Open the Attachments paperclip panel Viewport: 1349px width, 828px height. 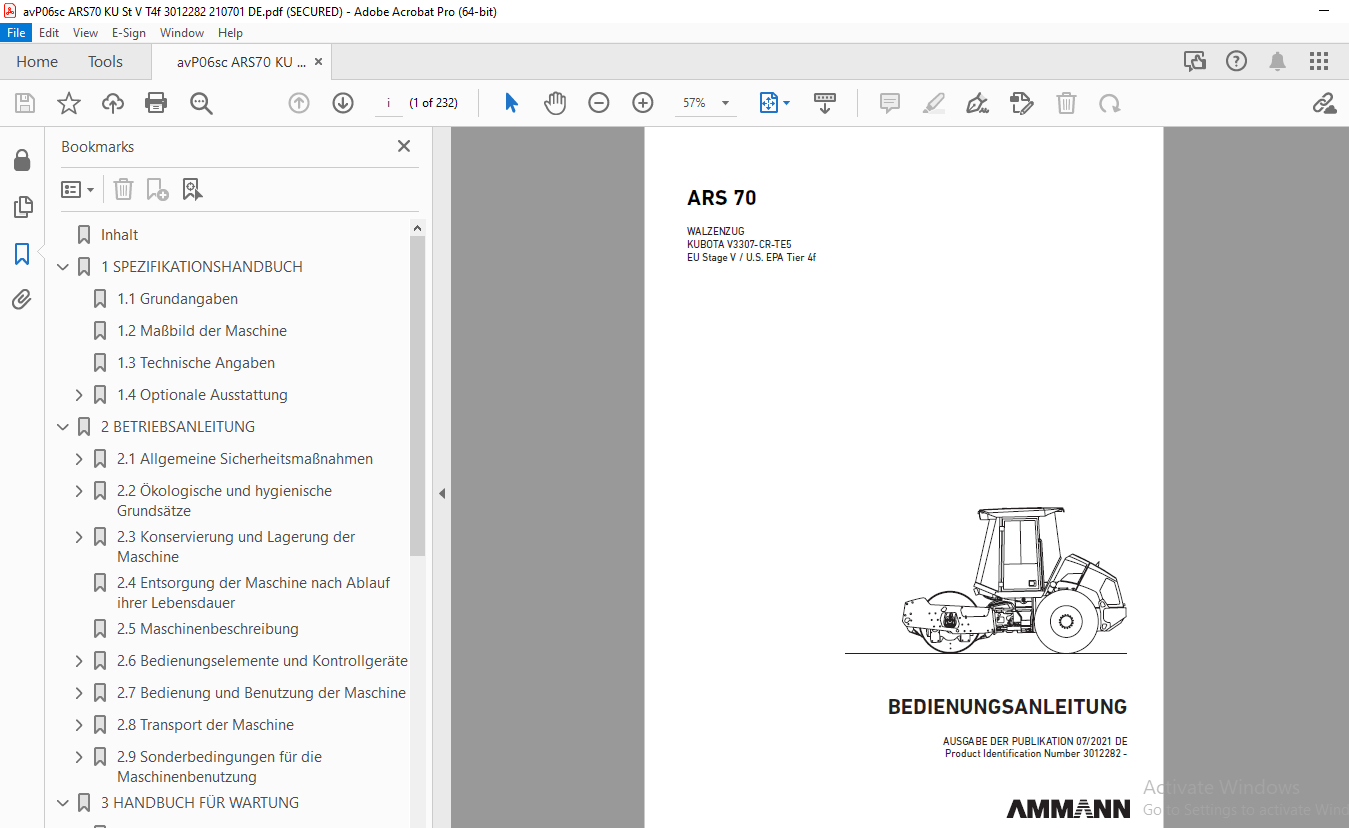tap(22, 299)
